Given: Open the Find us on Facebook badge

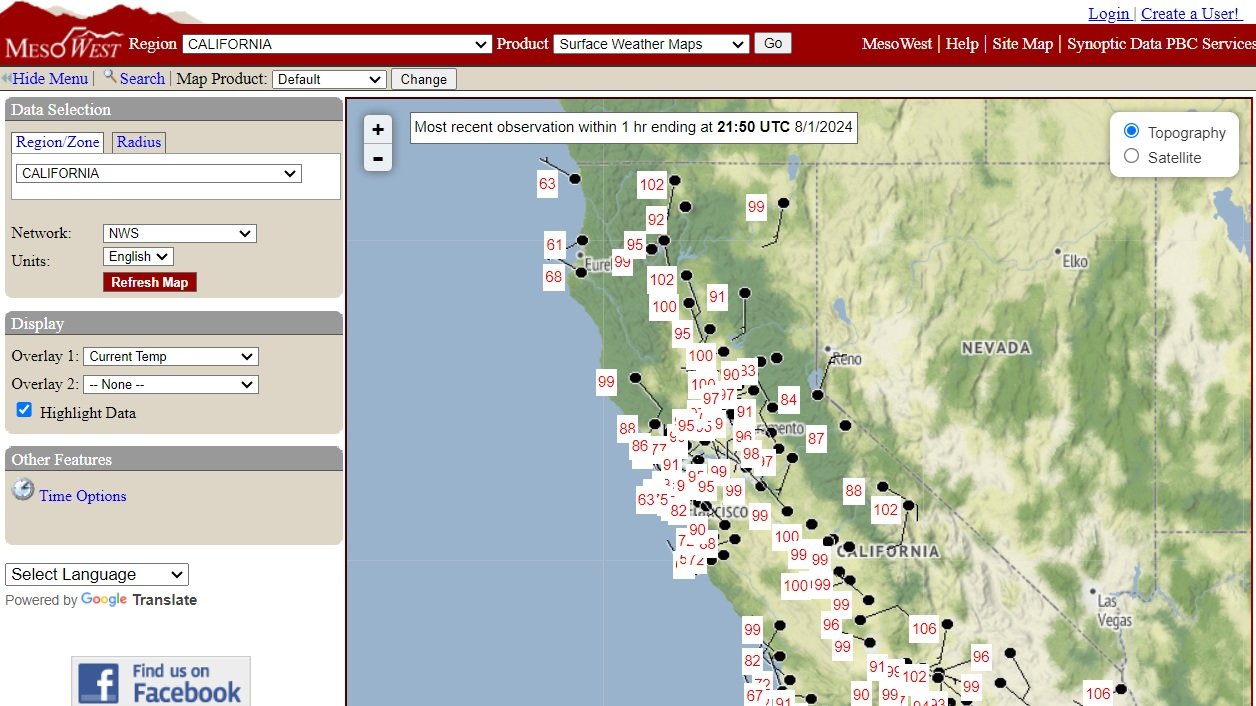Looking at the screenshot, I should pyautogui.click(x=160, y=681).
